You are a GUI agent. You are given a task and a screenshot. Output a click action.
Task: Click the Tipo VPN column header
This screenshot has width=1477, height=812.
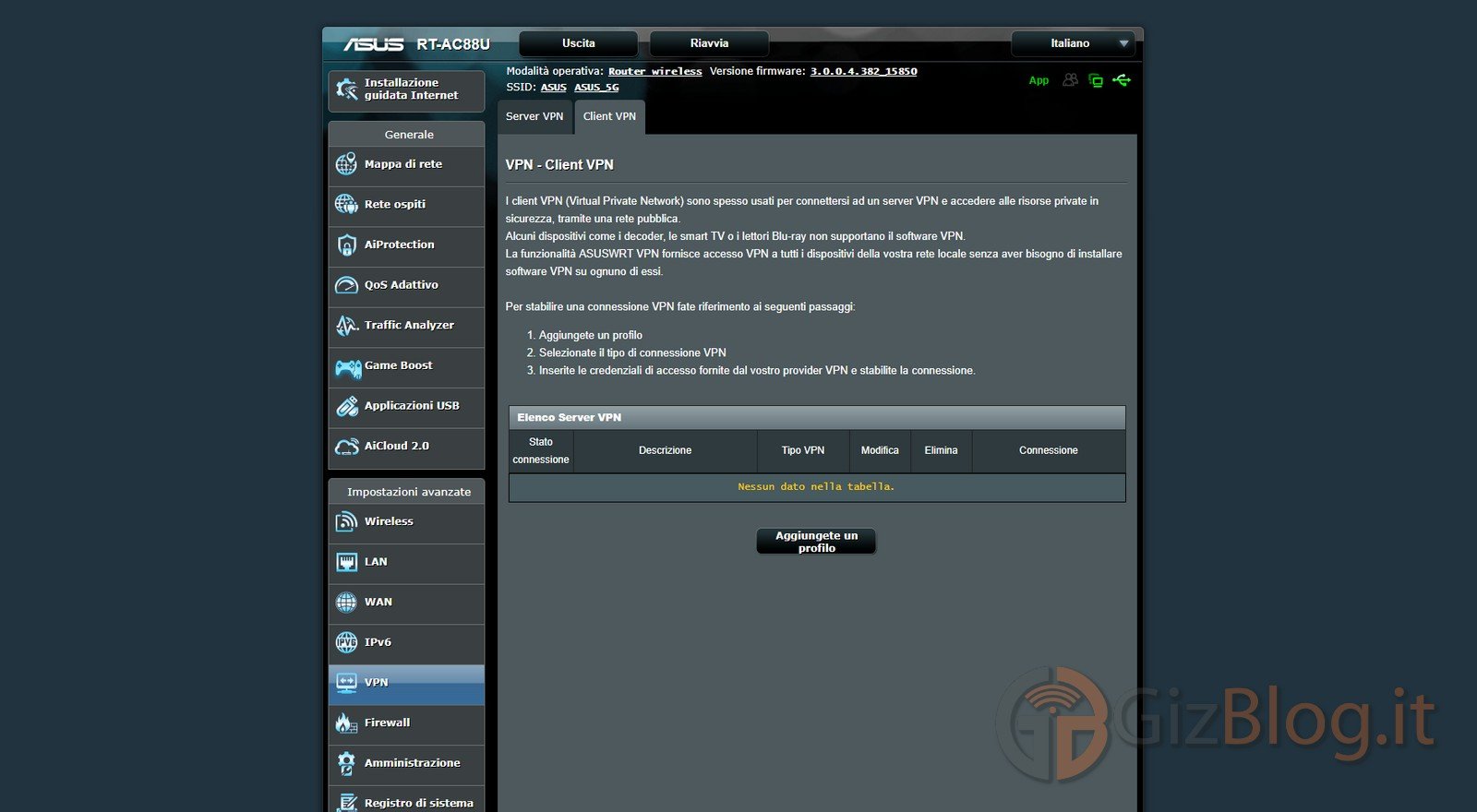click(803, 451)
